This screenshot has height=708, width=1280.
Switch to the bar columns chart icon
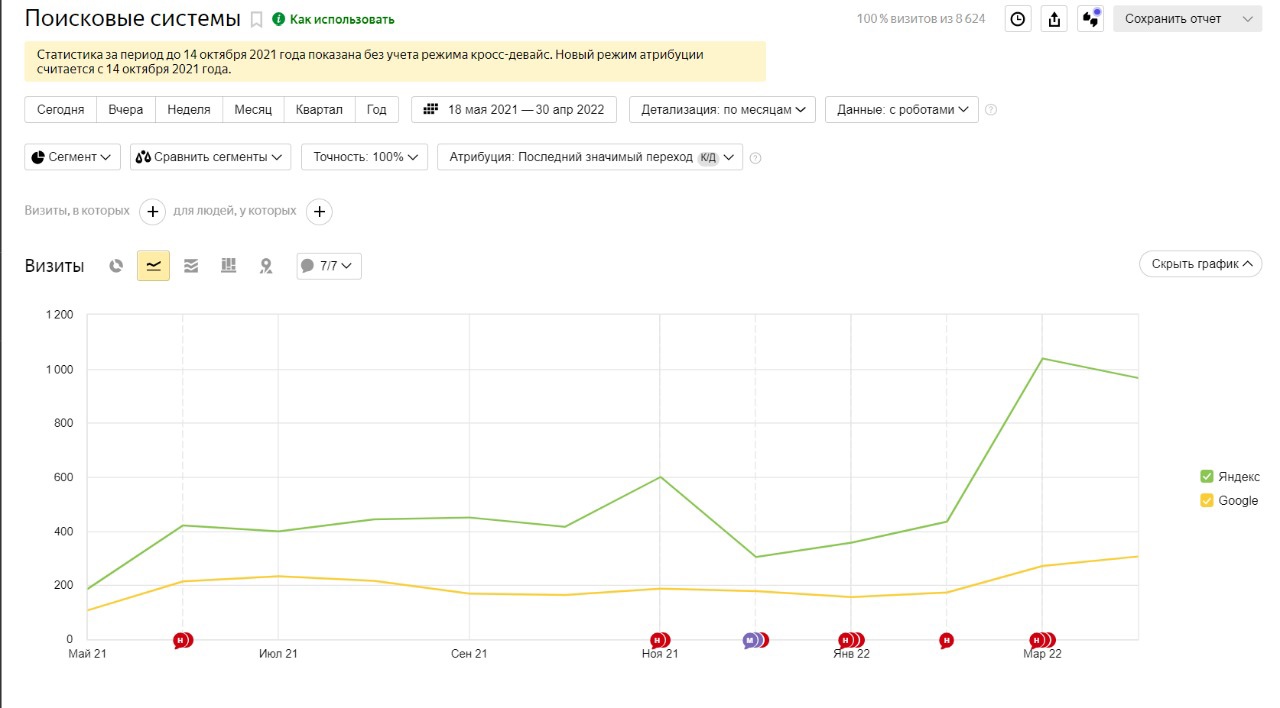pyautogui.click(x=228, y=266)
